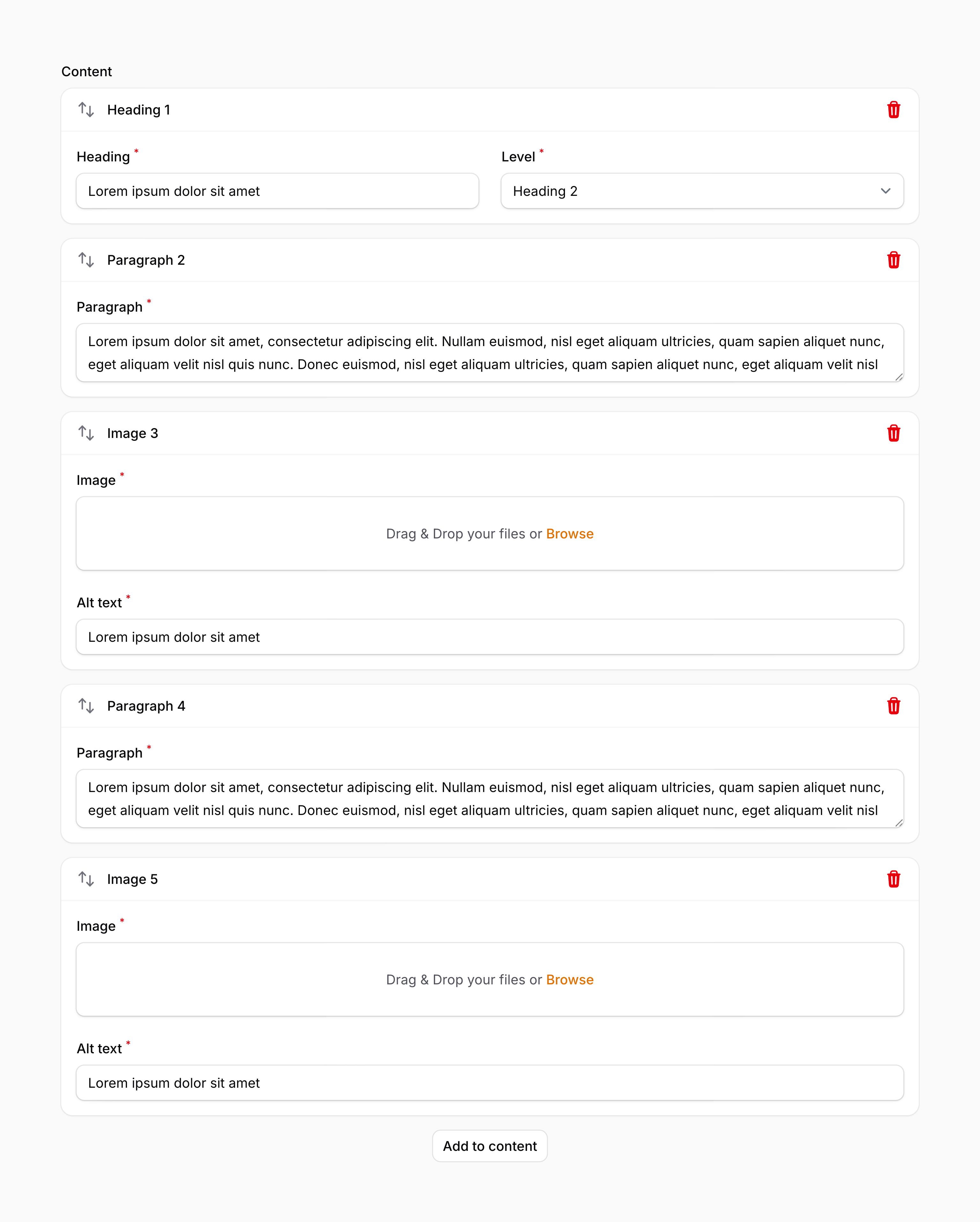This screenshot has width=980, height=1222.
Task: Click reorder arrows on Heading 1
Action: (86, 109)
